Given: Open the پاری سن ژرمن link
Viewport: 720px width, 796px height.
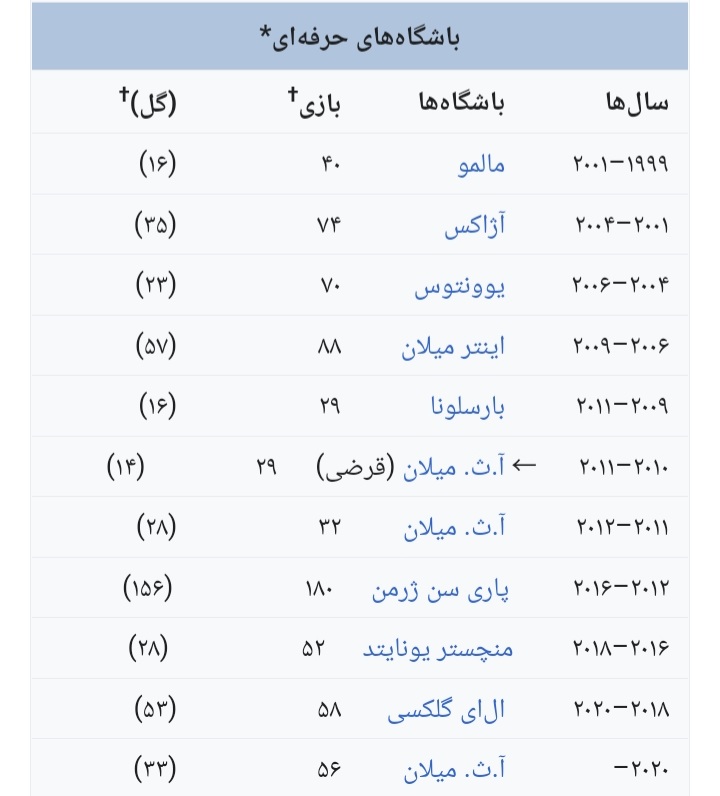Looking at the screenshot, I should click(x=440, y=590).
